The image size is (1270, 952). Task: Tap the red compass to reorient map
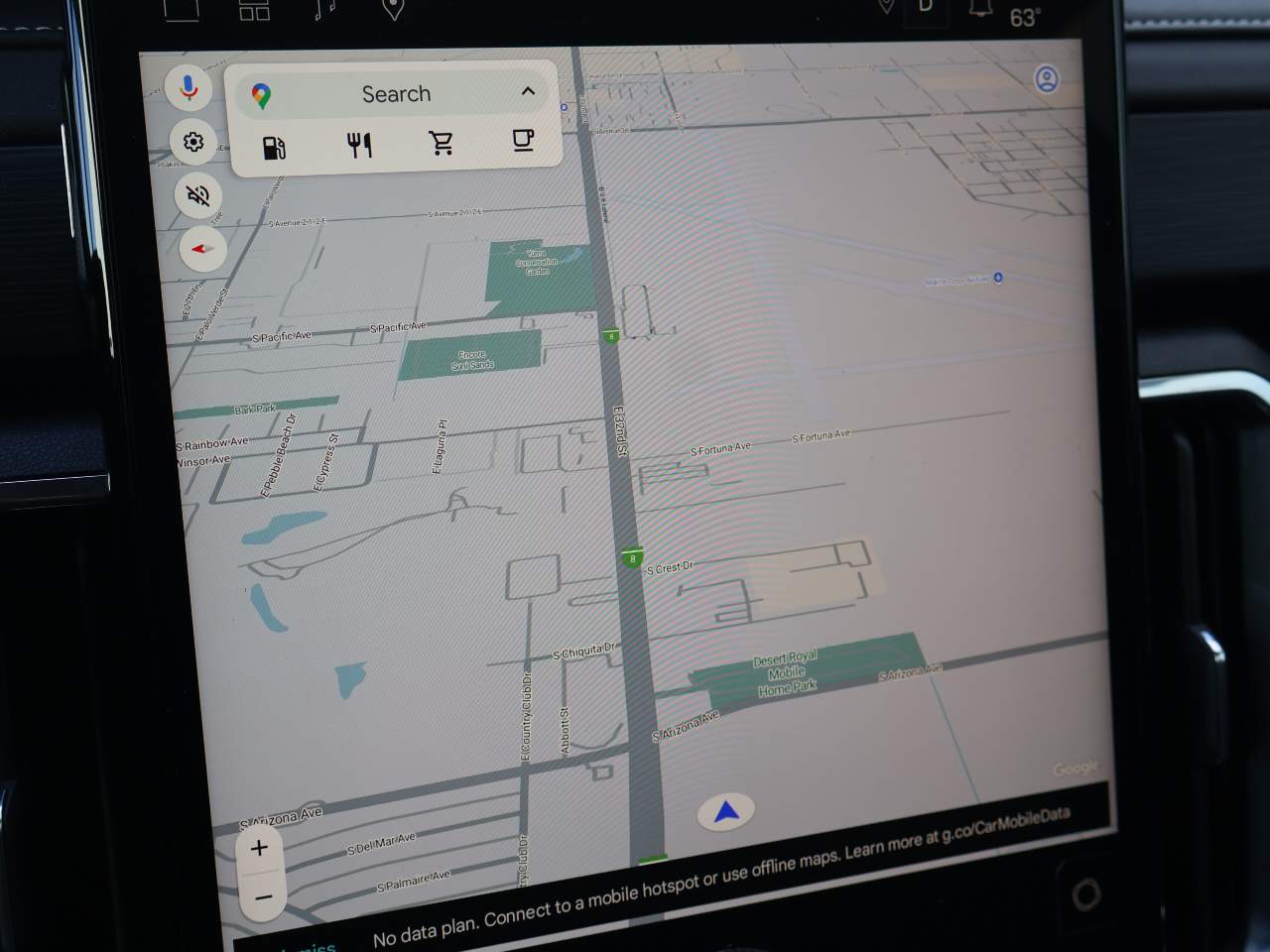click(203, 249)
